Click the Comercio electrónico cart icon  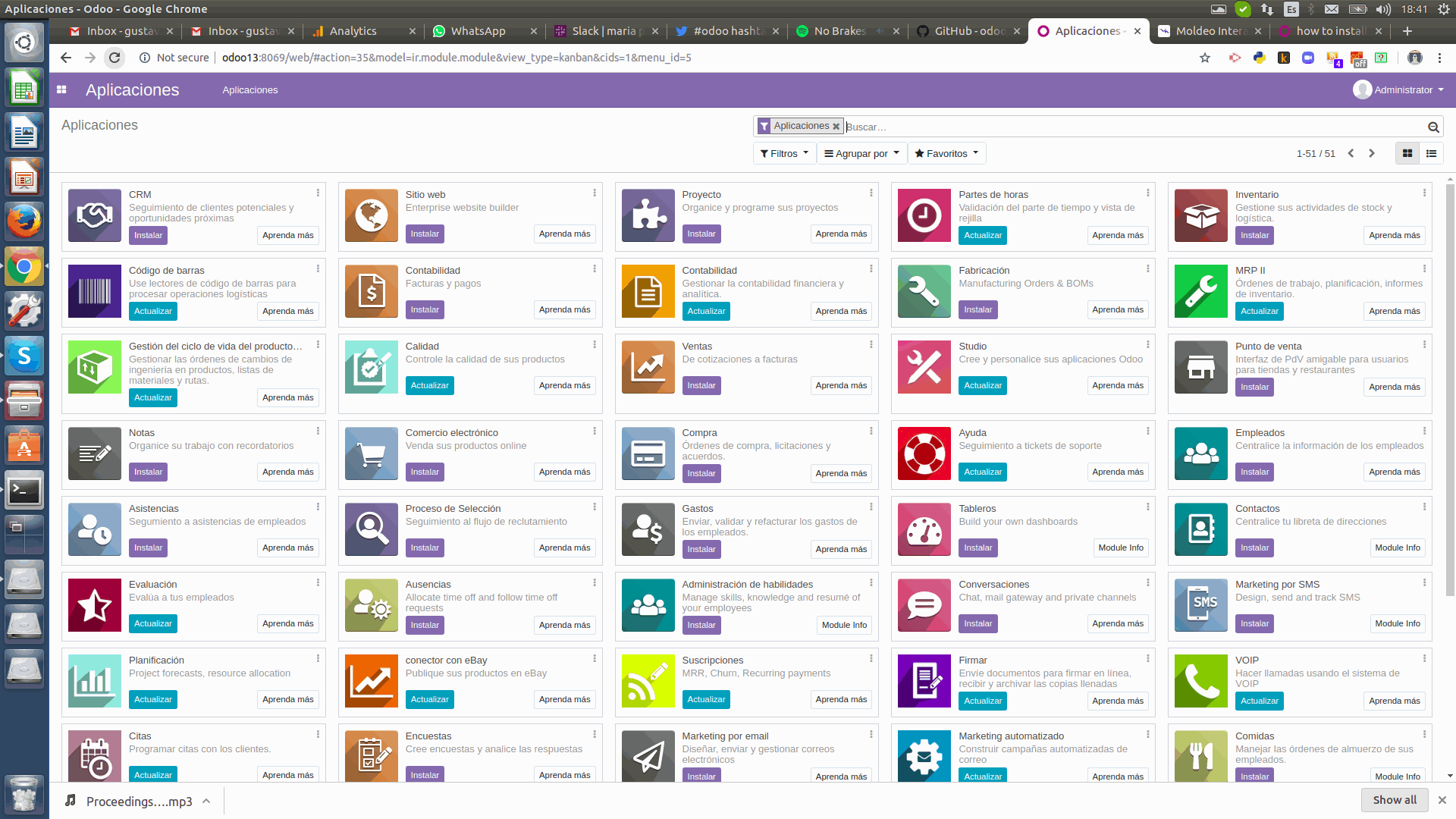[372, 453]
